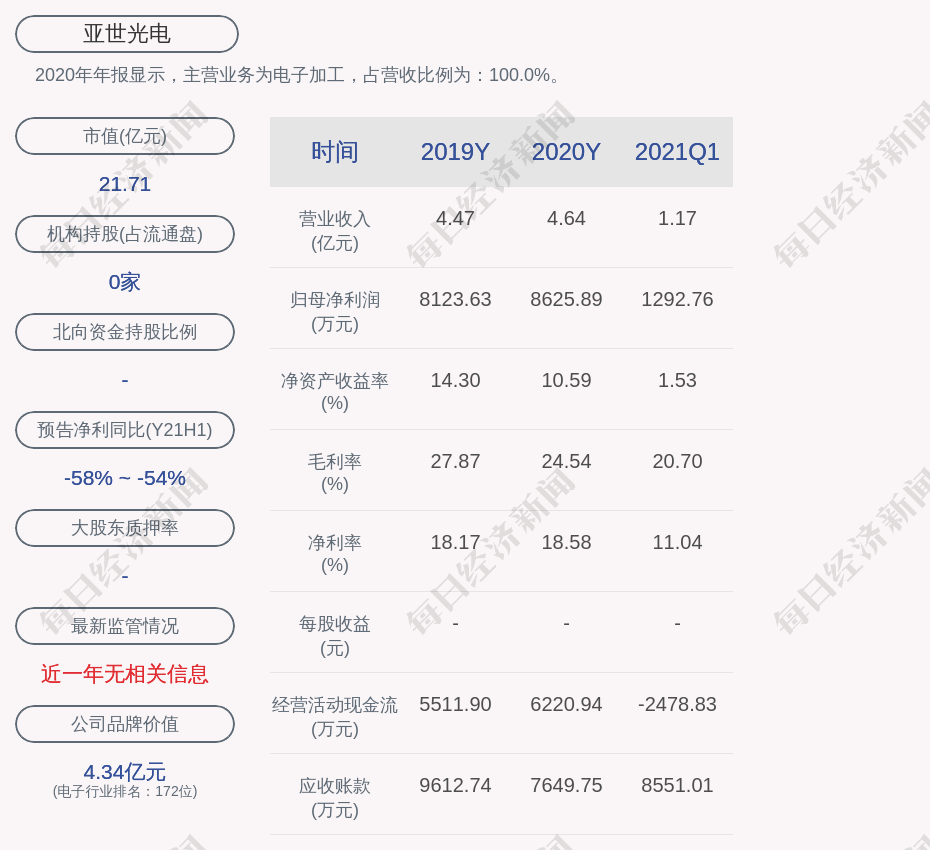The image size is (930, 850).
Task: Select the 2021Q1 column header
Action: coord(677,152)
